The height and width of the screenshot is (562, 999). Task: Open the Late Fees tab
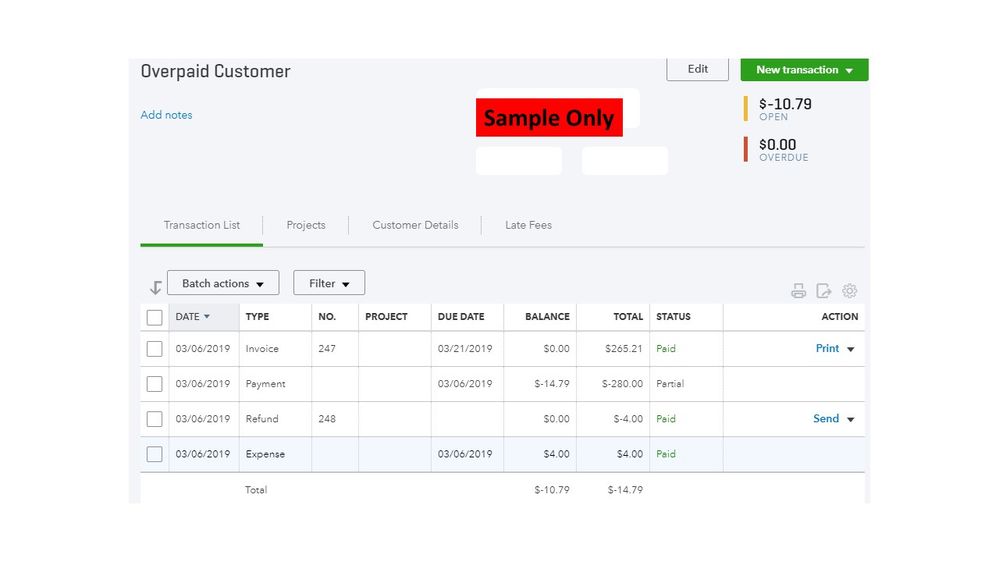click(x=528, y=225)
